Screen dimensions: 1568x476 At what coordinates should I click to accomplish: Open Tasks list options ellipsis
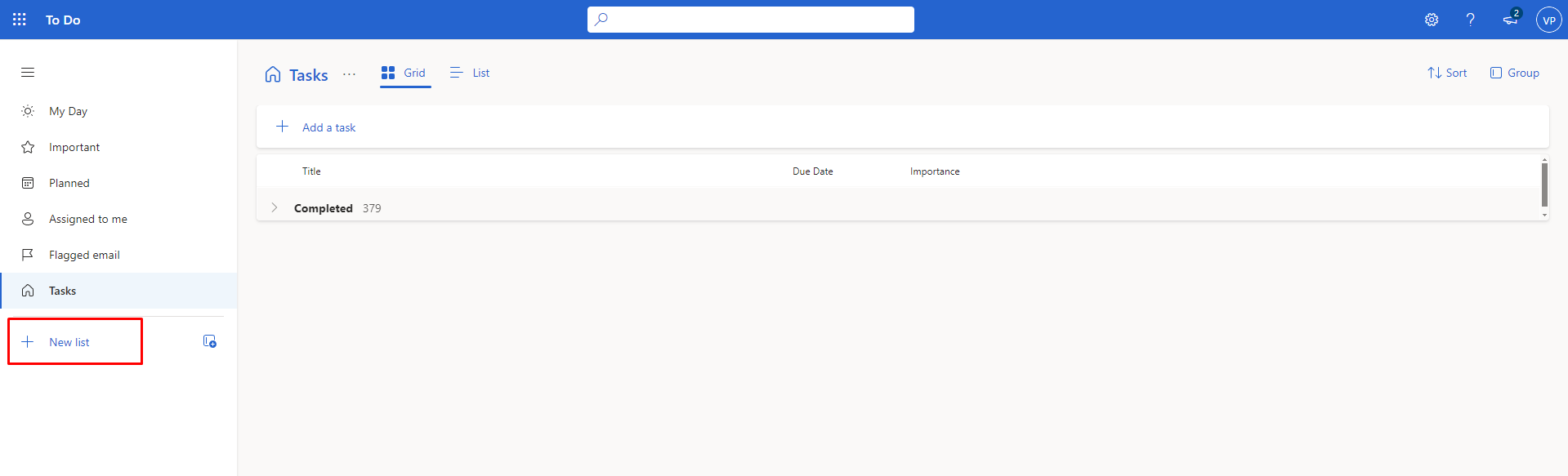pyautogui.click(x=350, y=73)
